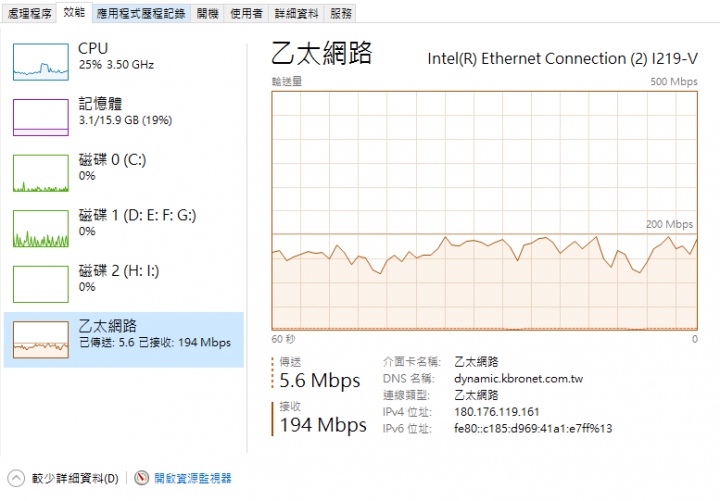
Task: Collapse view with 較少詳細資料(D)
Action: click(x=75, y=478)
